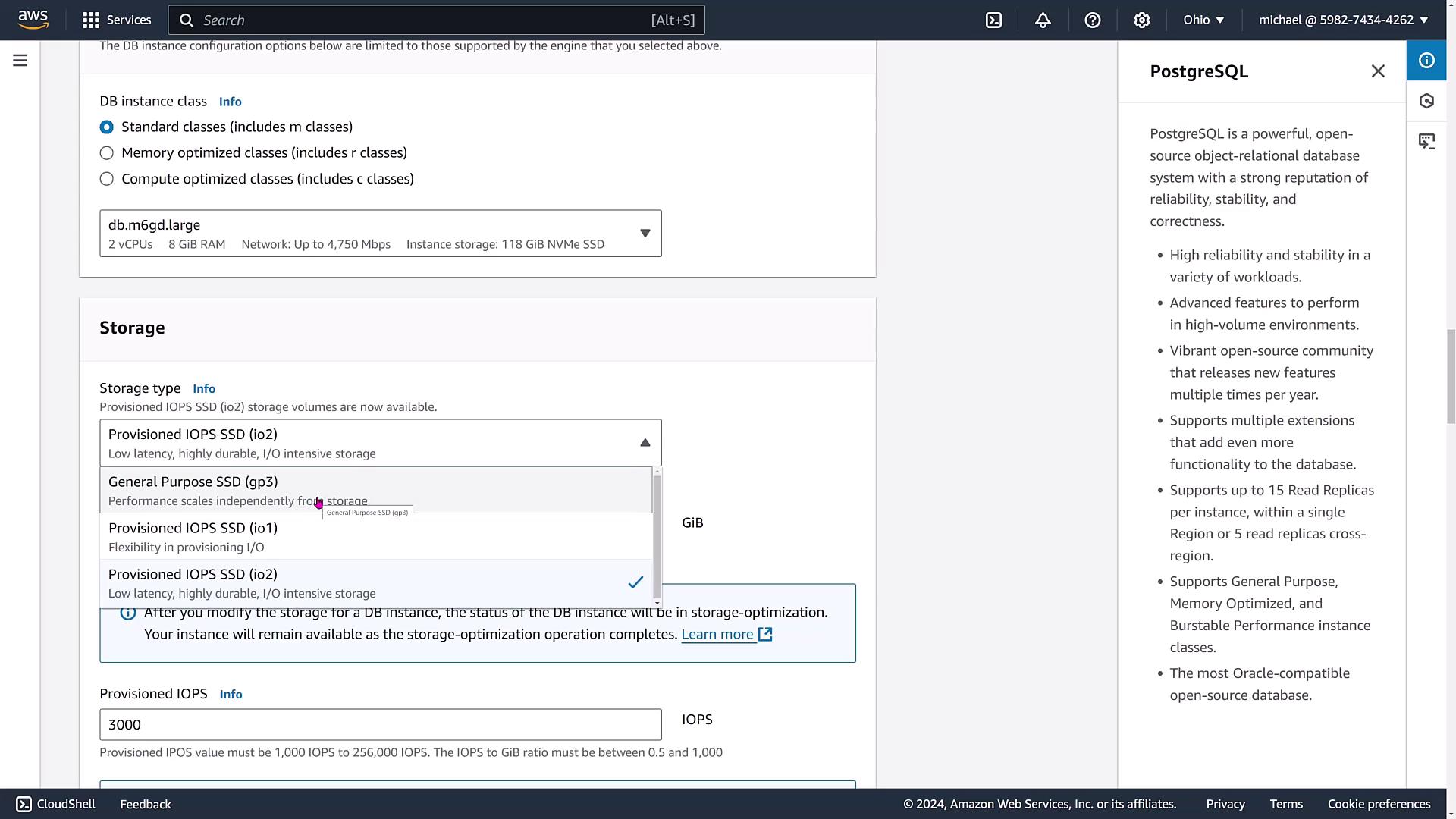Expand the db.m6gd.large instance class dropdown
The image size is (1456, 819).
(x=380, y=234)
